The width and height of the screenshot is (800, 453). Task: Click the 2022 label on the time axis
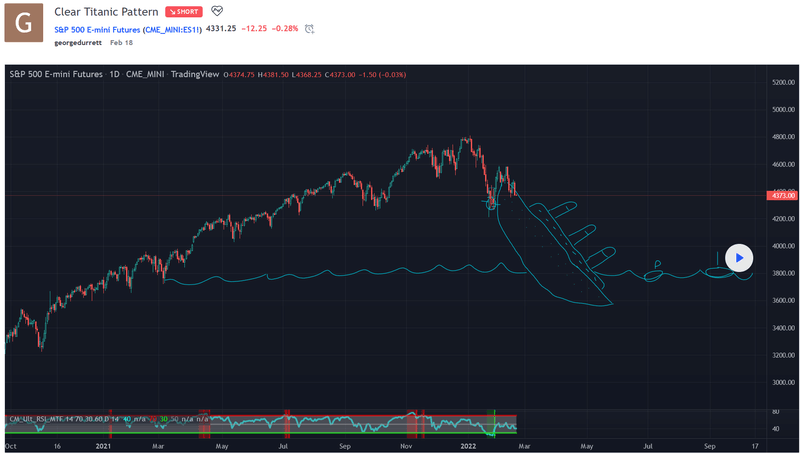pos(468,446)
